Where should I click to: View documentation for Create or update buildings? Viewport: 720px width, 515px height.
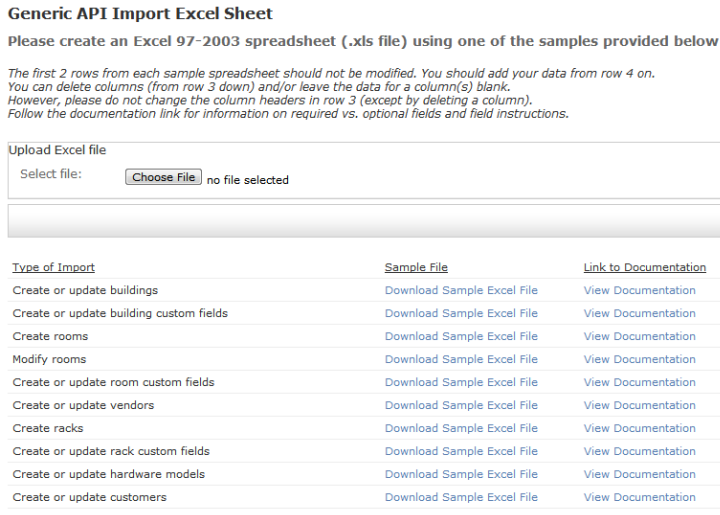click(639, 291)
